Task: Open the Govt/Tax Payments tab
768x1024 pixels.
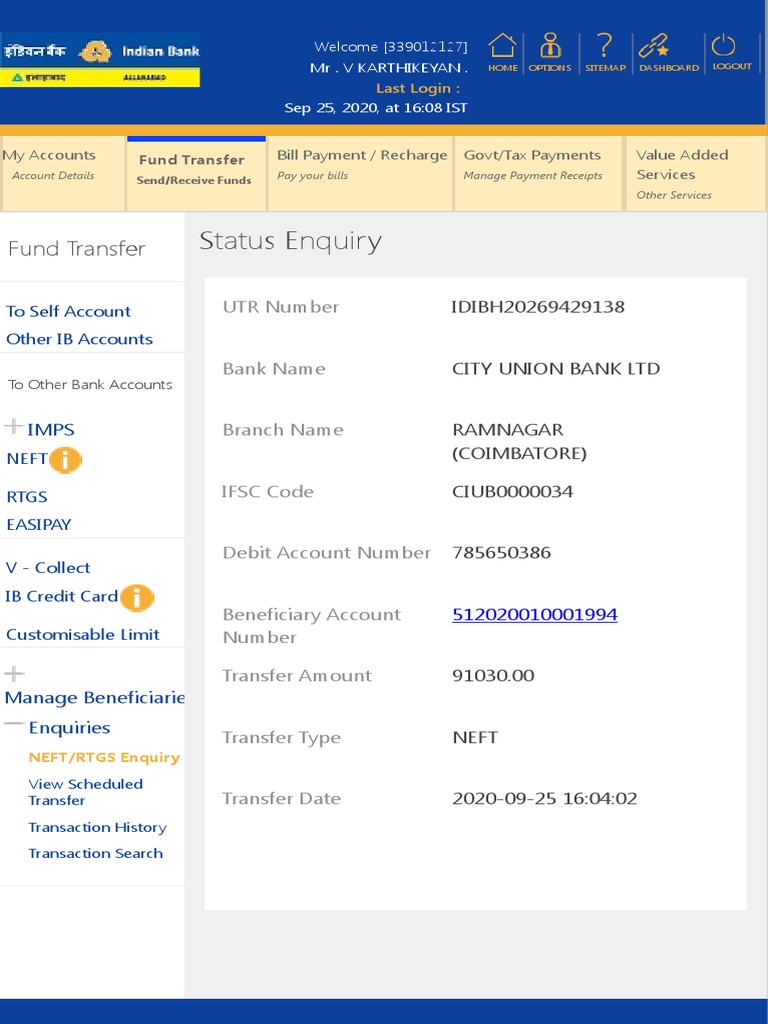Action: click(x=537, y=173)
